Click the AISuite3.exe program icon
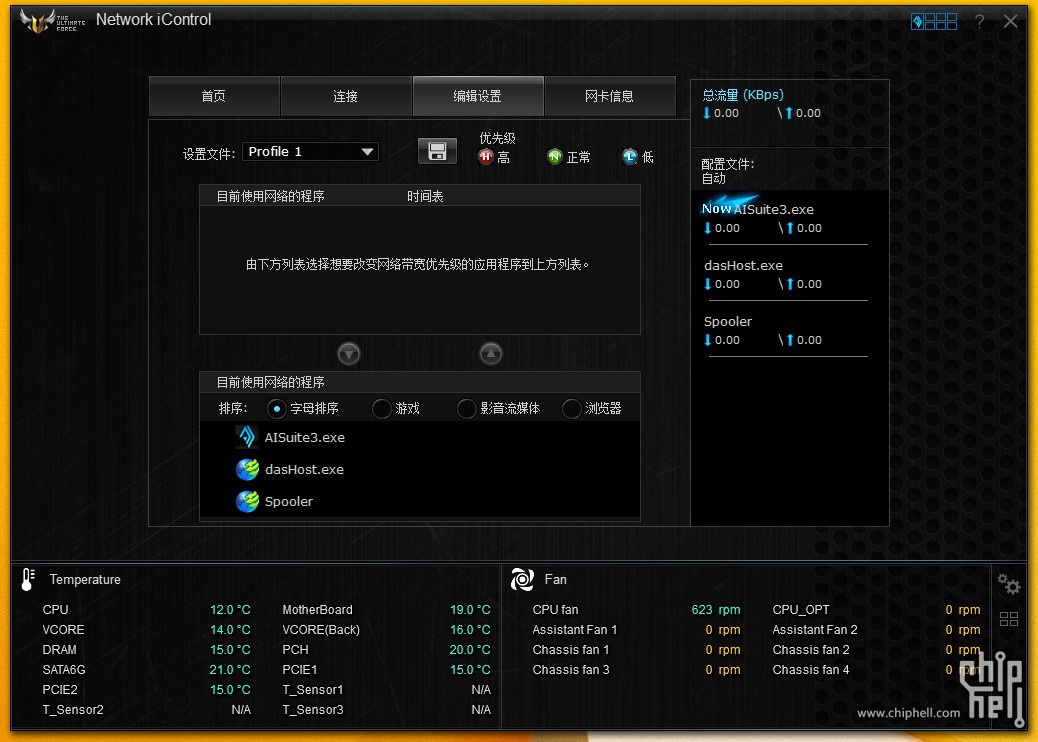The height and width of the screenshot is (742, 1038). click(x=247, y=438)
